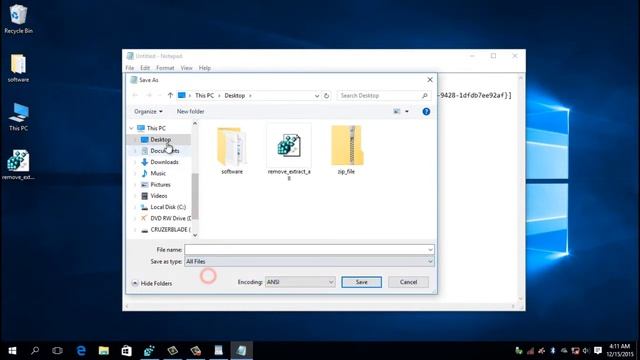The image size is (640, 360).
Task: Click the Save button
Action: 362,282
